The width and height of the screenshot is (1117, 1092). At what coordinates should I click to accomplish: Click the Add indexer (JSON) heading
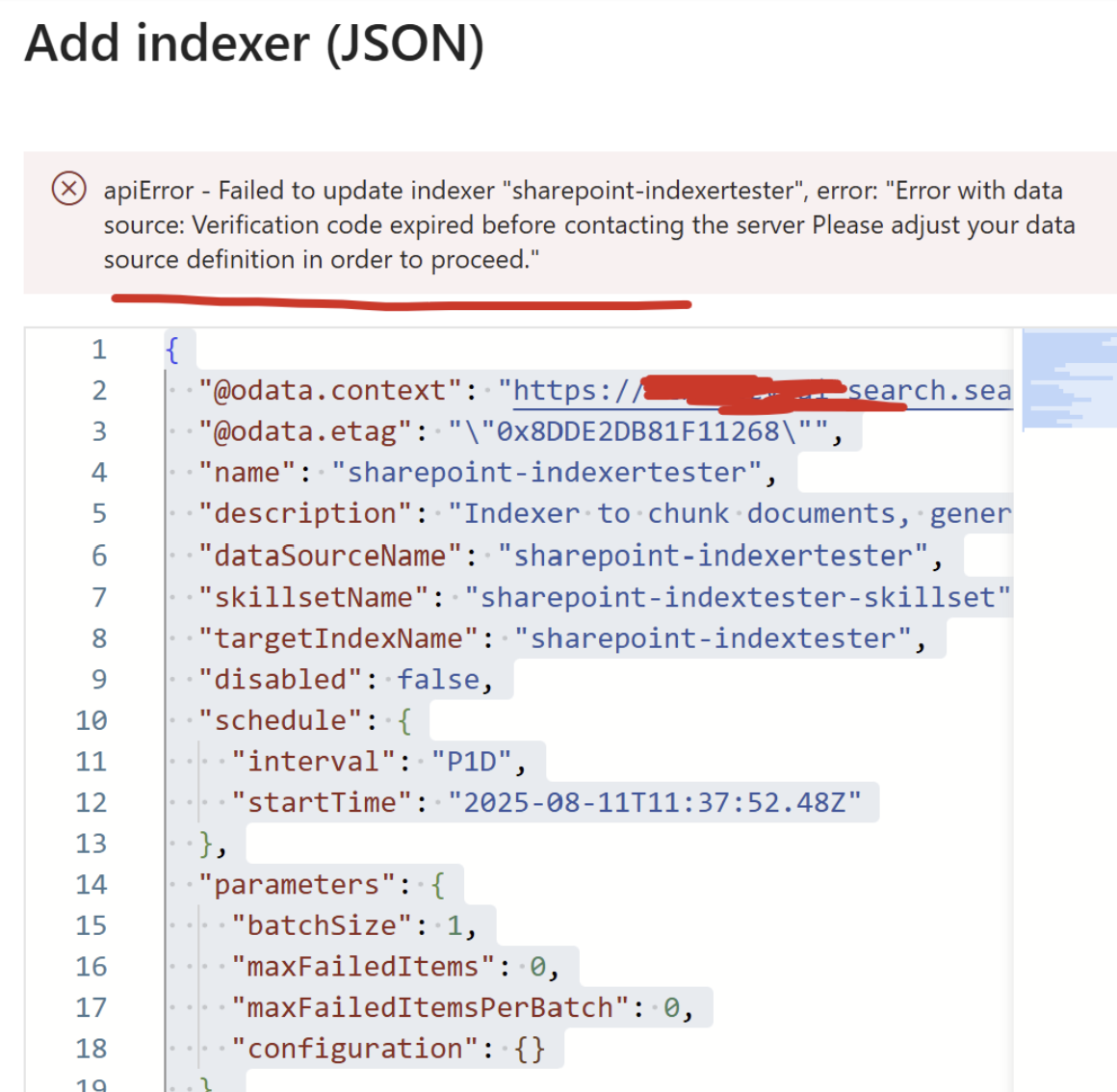[254, 44]
